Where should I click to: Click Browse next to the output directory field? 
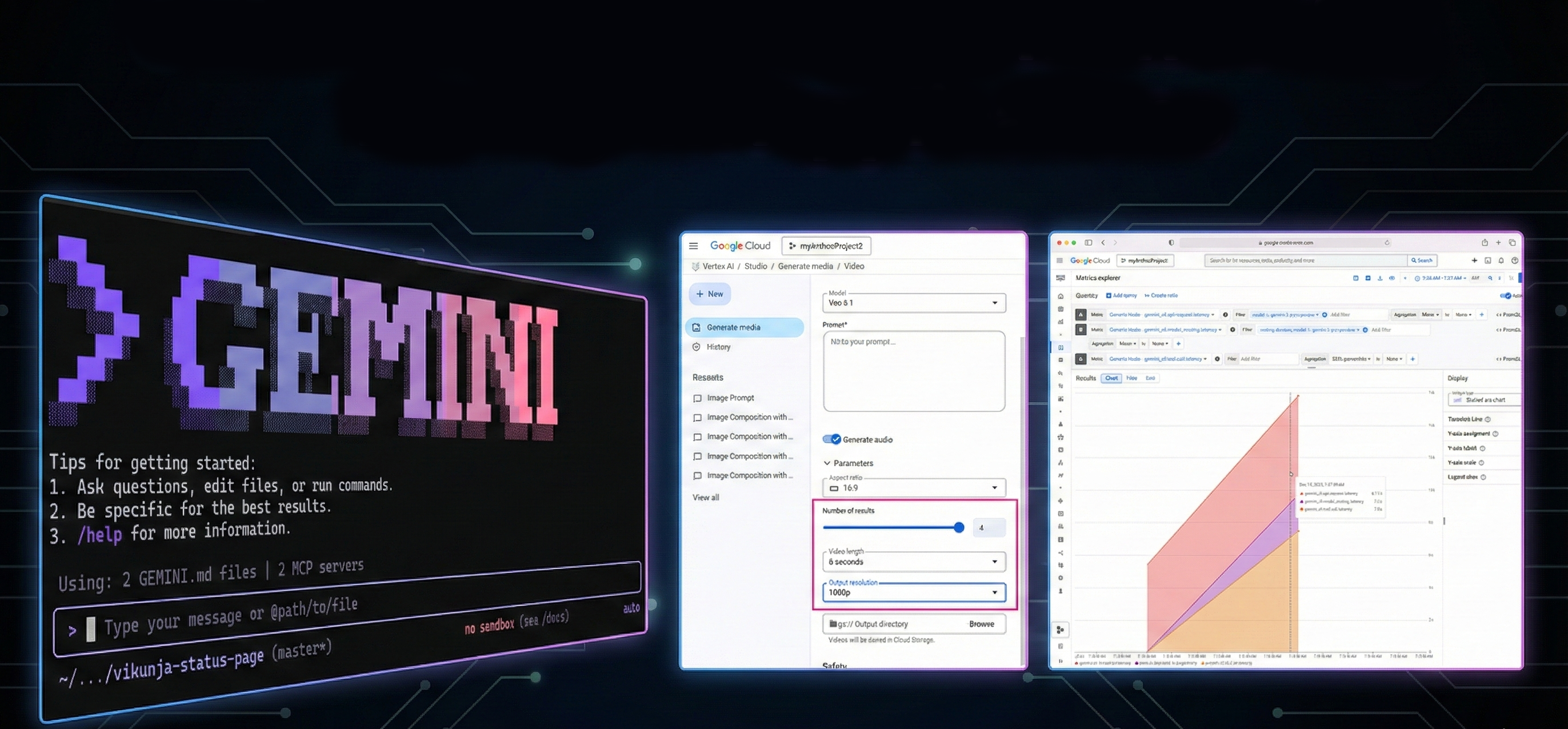(982, 624)
